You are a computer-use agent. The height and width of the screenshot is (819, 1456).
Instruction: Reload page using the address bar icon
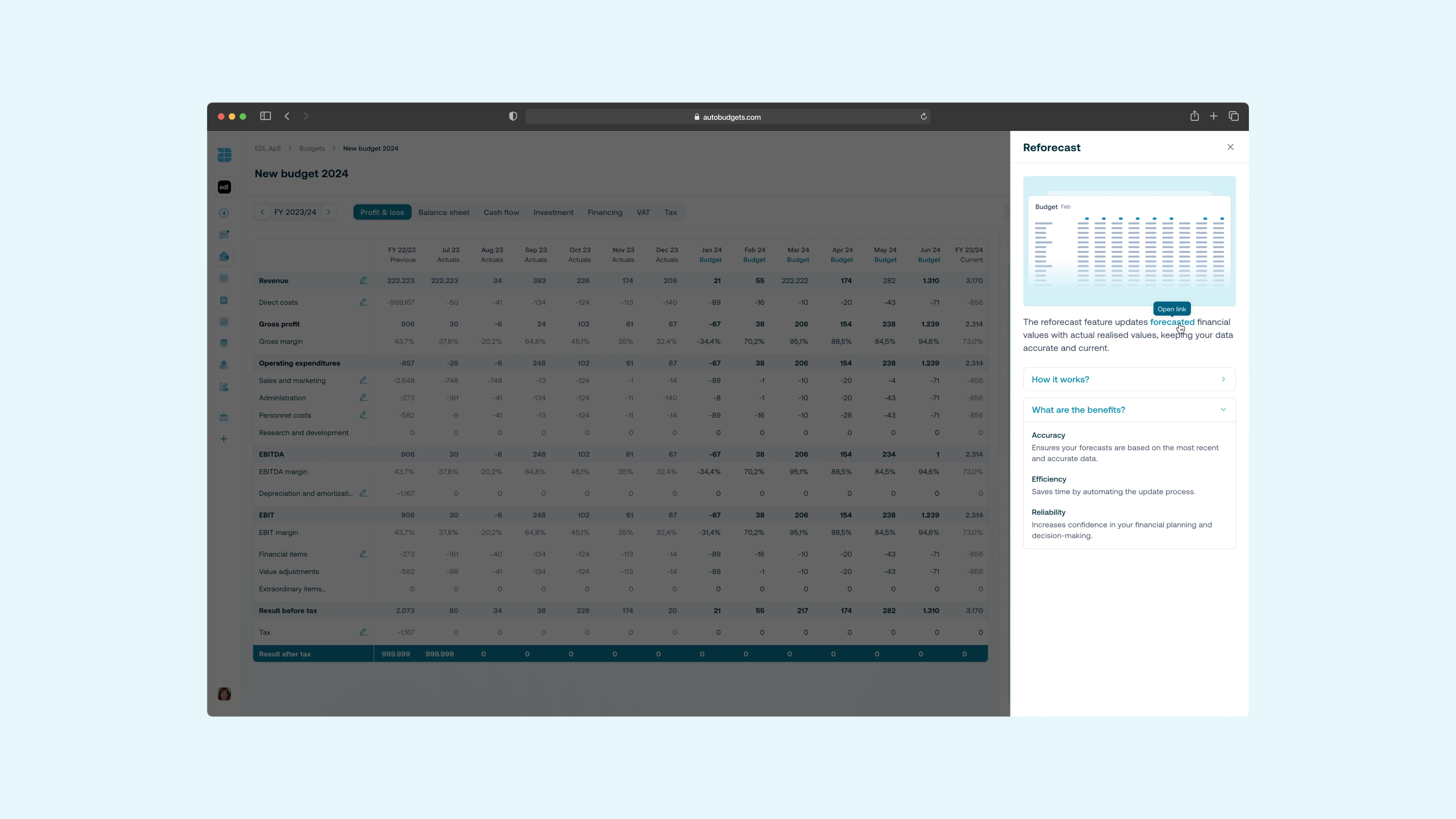pyautogui.click(x=924, y=116)
